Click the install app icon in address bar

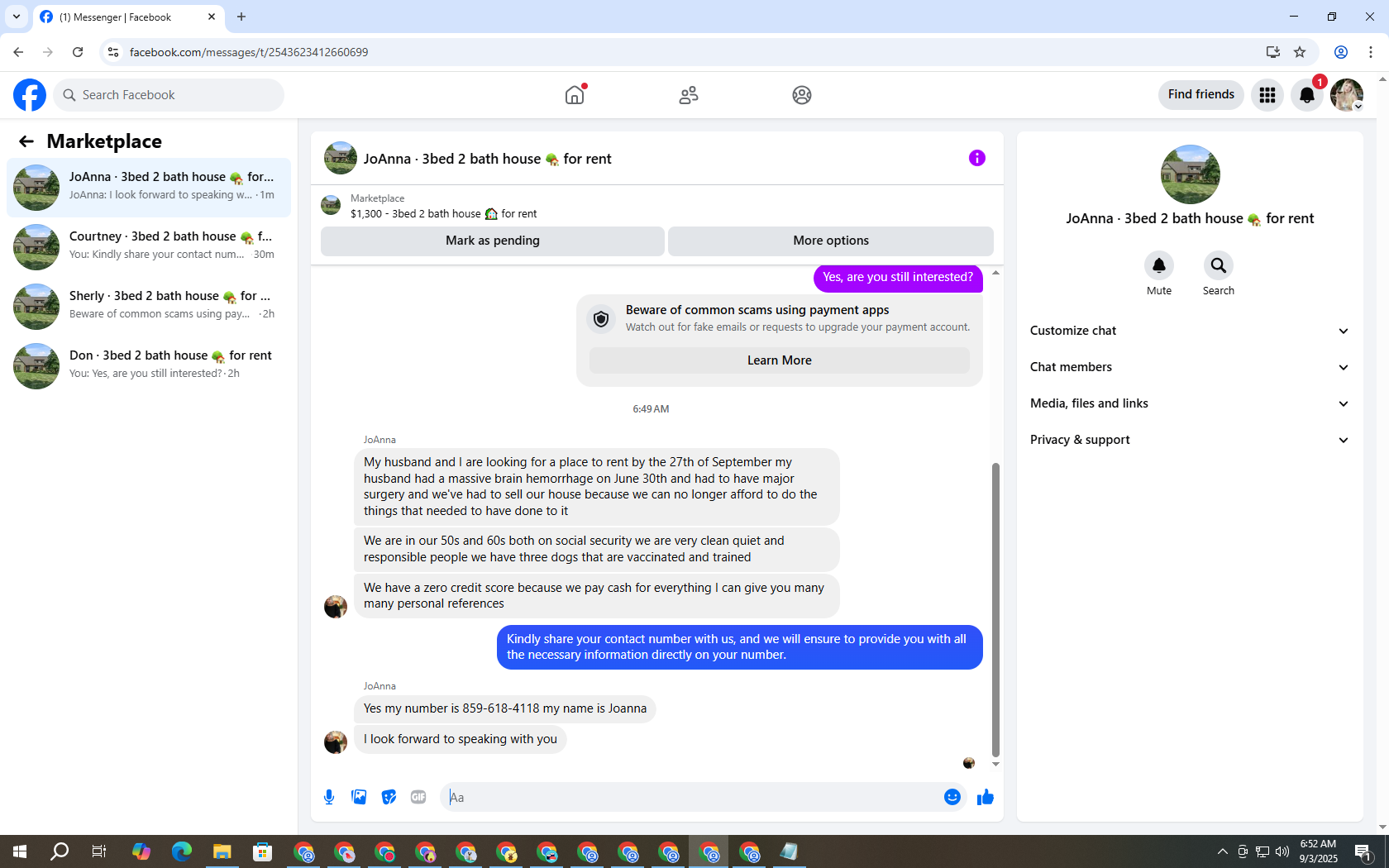(x=1272, y=52)
